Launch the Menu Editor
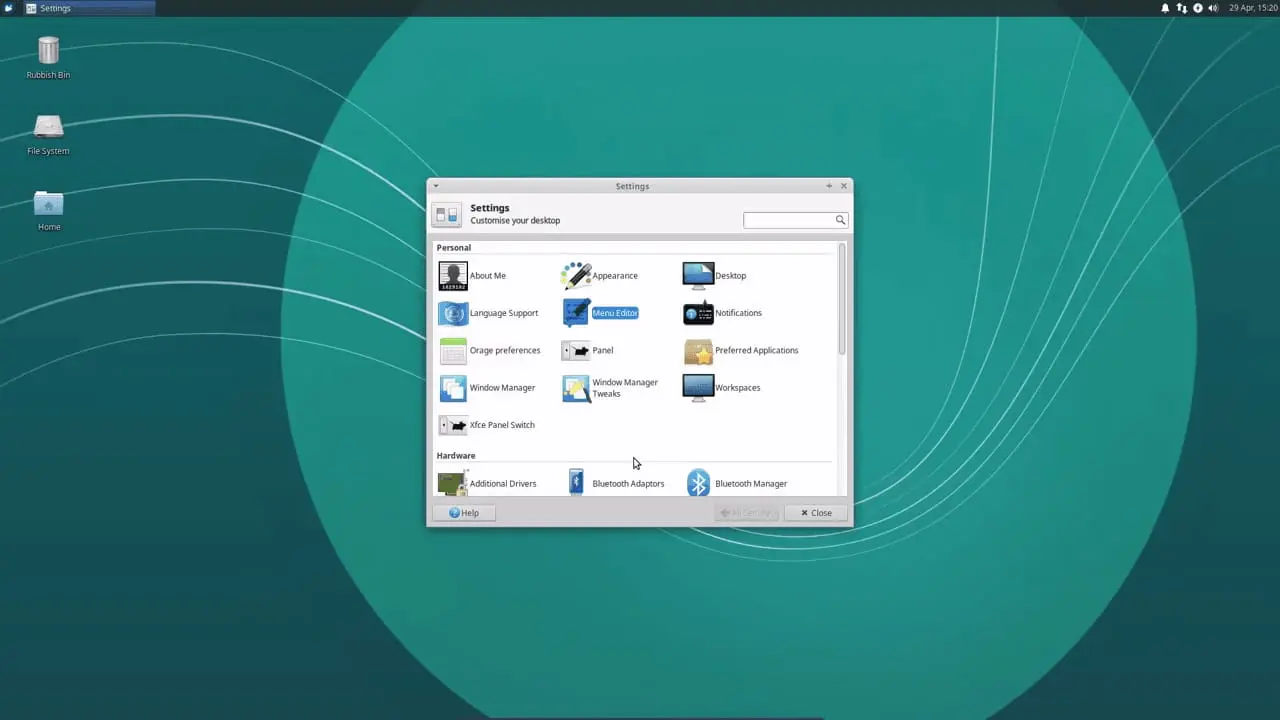This screenshot has width=1280, height=720. [x=601, y=313]
